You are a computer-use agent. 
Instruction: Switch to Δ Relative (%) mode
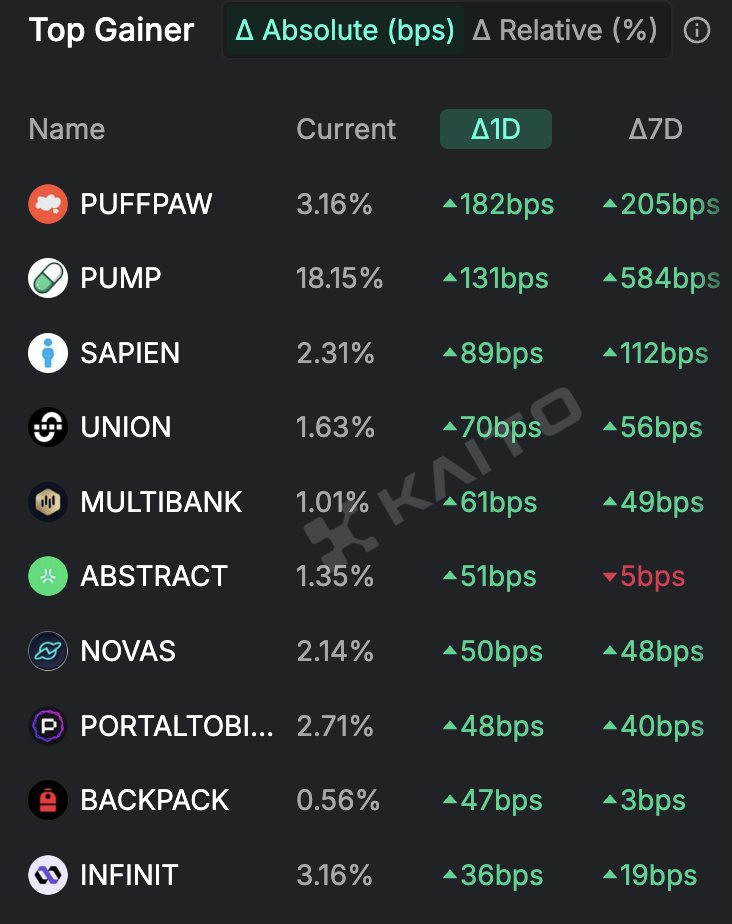click(564, 30)
